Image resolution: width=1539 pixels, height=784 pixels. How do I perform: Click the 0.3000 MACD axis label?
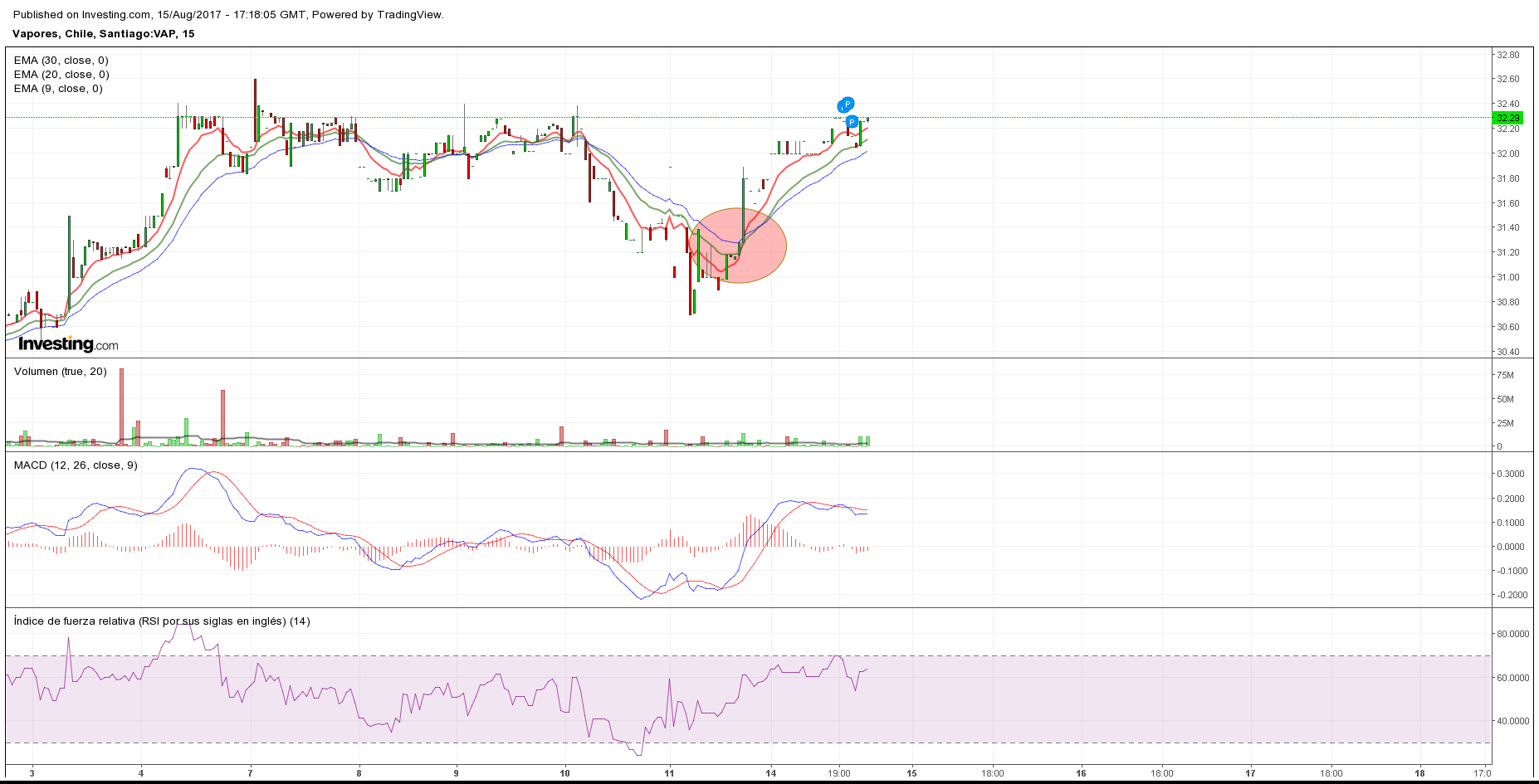pyautogui.click(x=1511, y=475)
